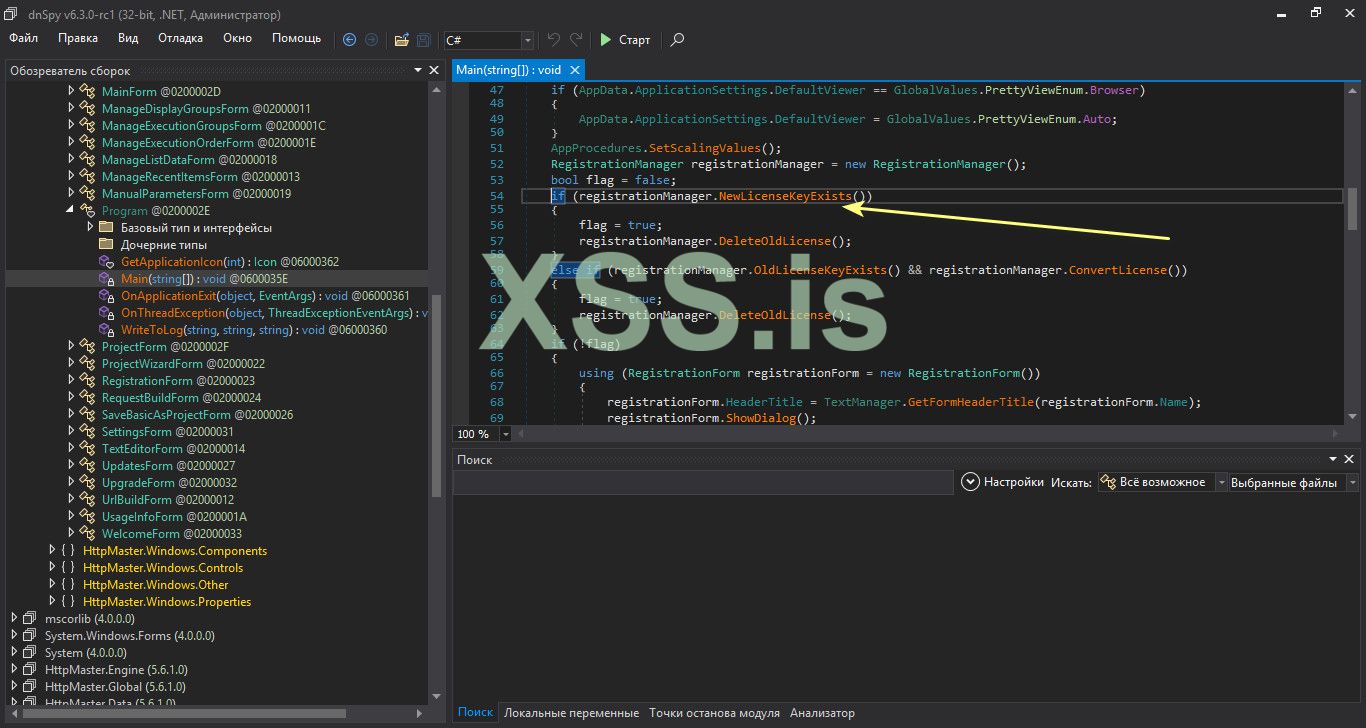
Task: Click the search text input field
Action: click(x=702, y=482)
